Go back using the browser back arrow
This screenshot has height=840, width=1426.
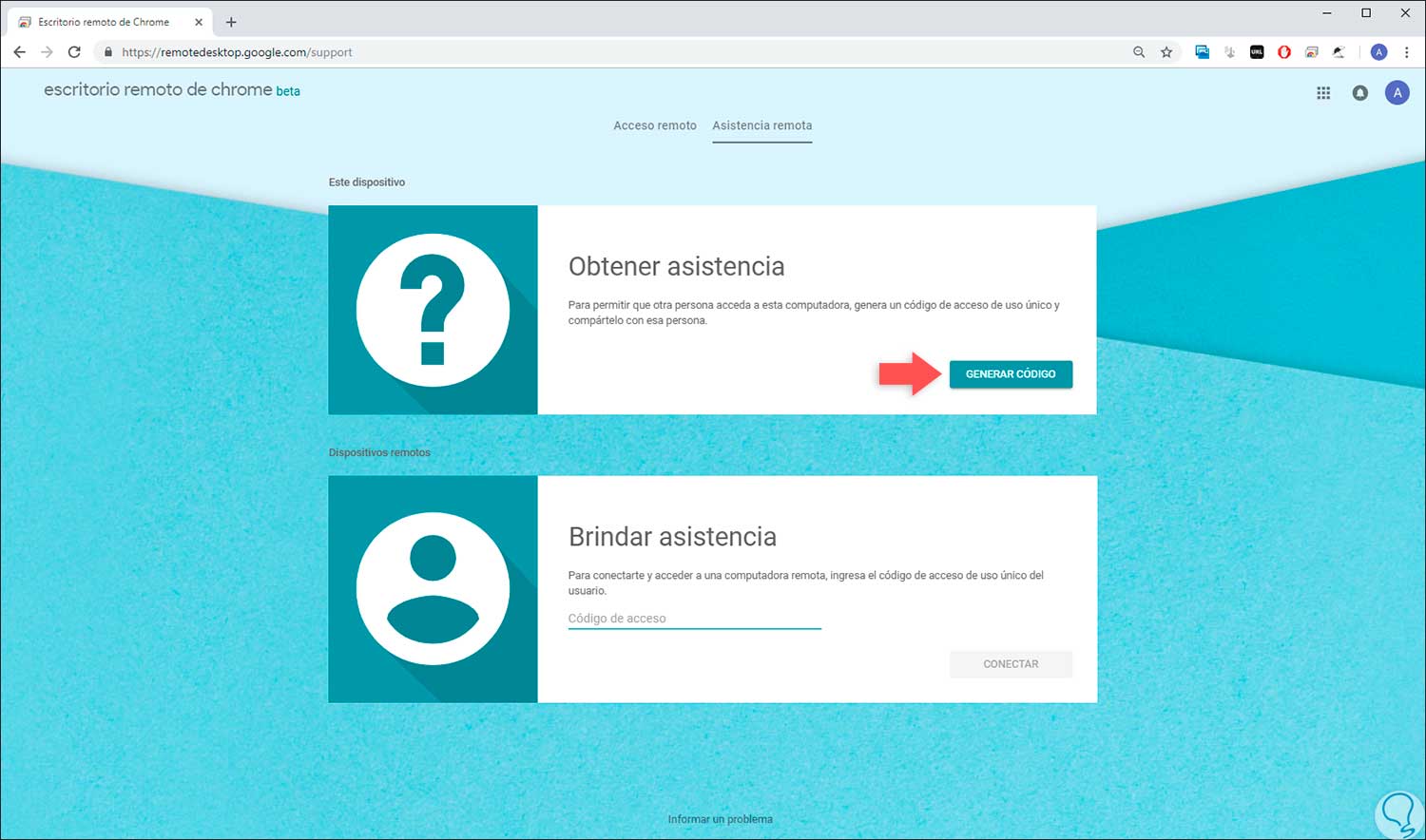tap(20, 52)
